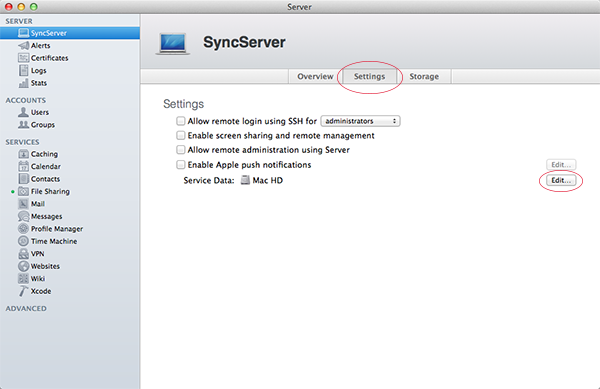This screenshot has height=389, width=600.
Task: Click the Wiki label in sidebar
Action: tap(38, 278)
